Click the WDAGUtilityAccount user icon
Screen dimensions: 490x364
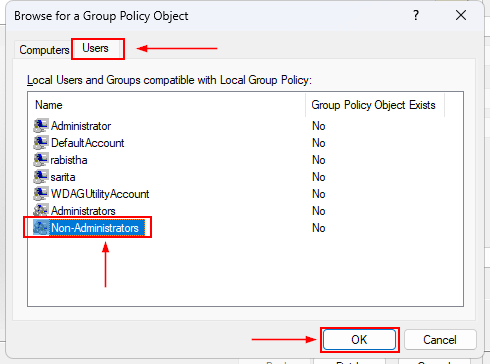tap(41, 194)
